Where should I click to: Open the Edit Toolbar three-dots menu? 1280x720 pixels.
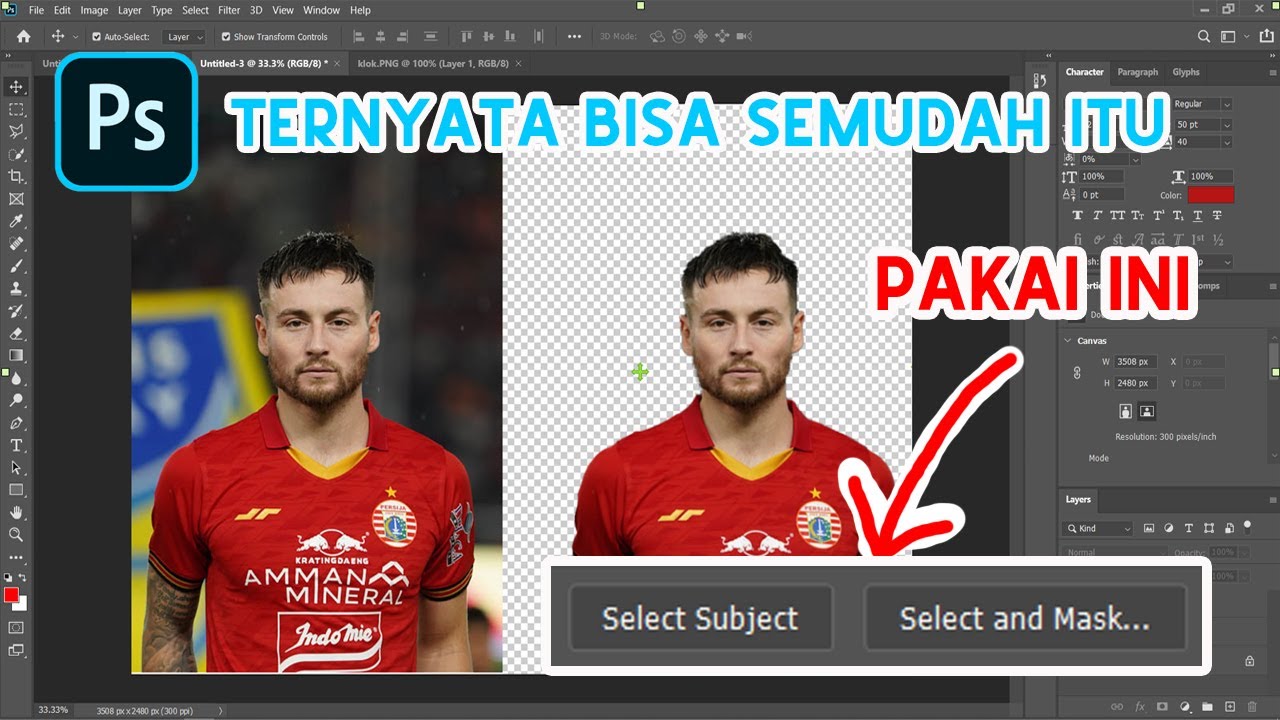pos(16,557)
